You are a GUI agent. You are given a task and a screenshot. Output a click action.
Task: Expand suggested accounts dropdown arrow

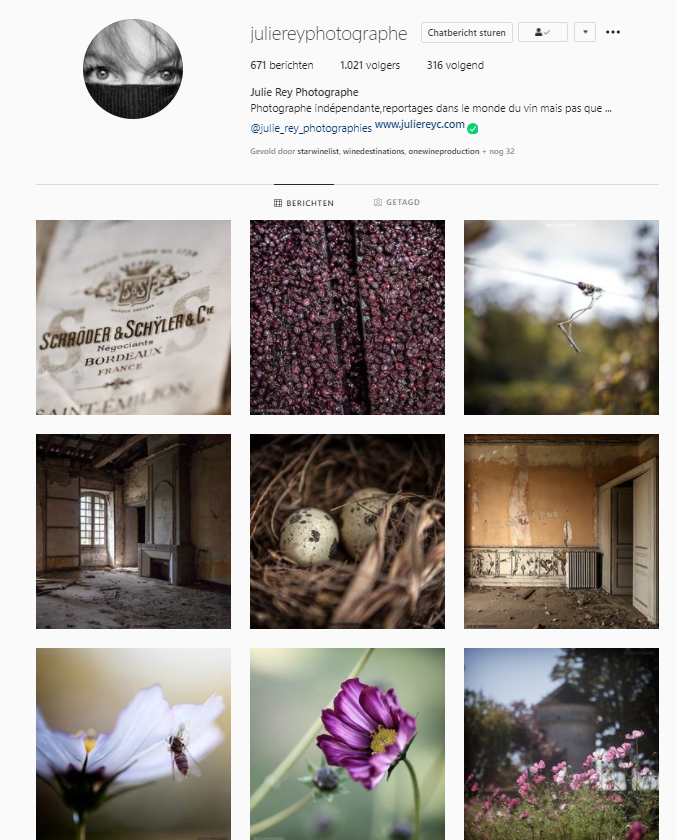click(x=585, y=32)
